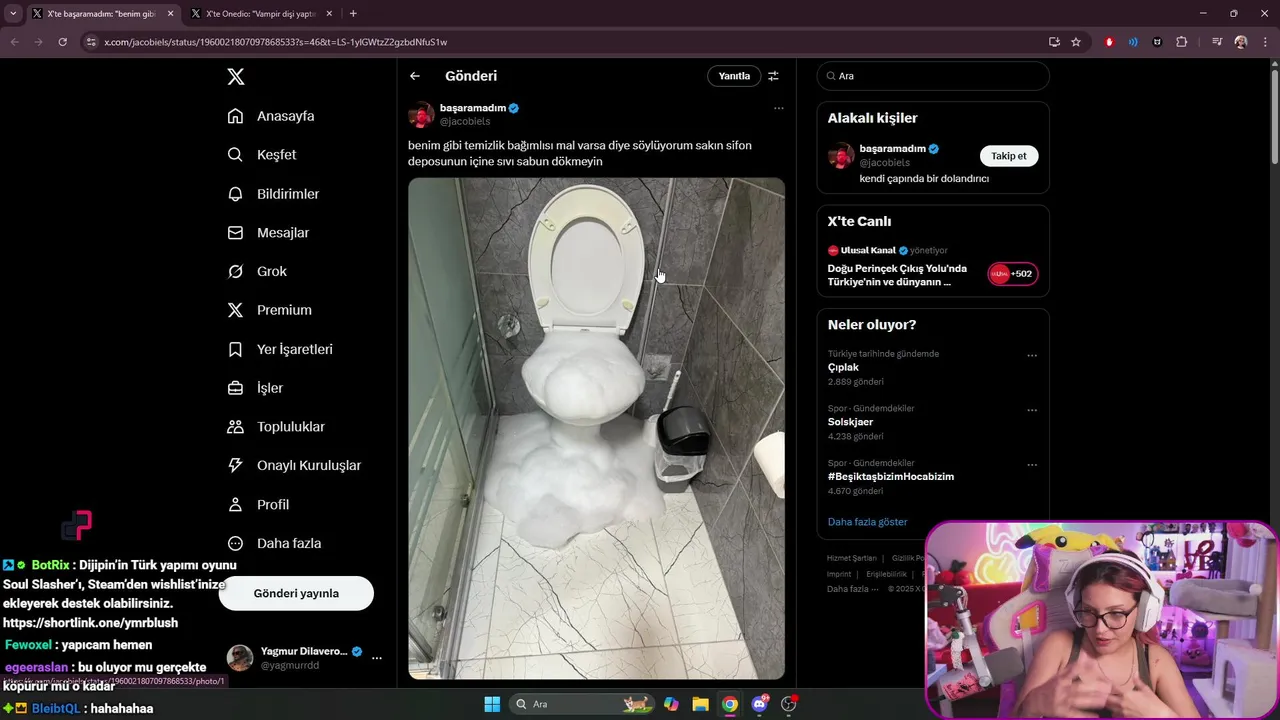Open the reply sort settings icon
Viewport: 1280px width, 720px height.
tap(773, 76)
